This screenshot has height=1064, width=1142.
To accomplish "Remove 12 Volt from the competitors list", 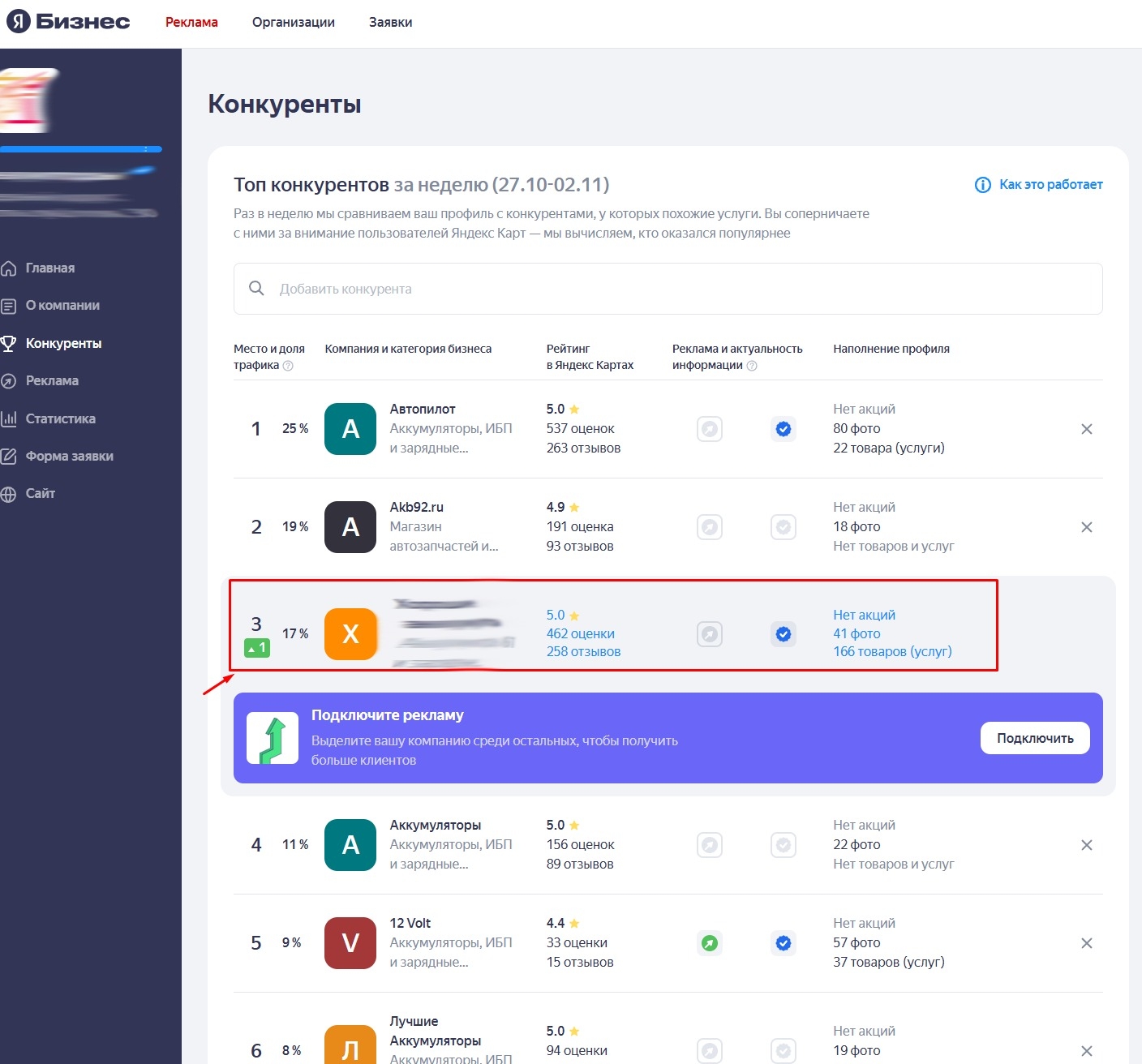I will click(1087, 943).
